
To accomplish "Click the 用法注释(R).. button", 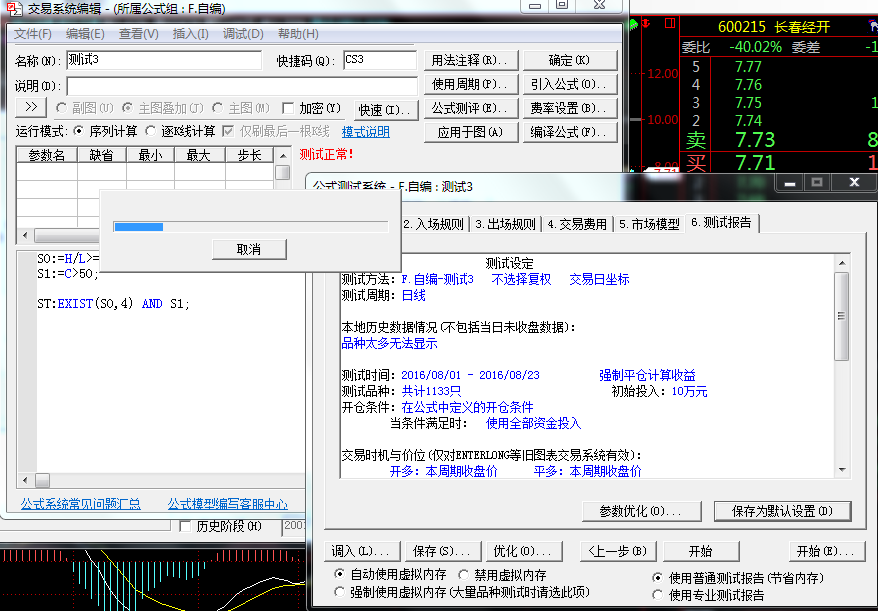I will click(x=470, y=60).
